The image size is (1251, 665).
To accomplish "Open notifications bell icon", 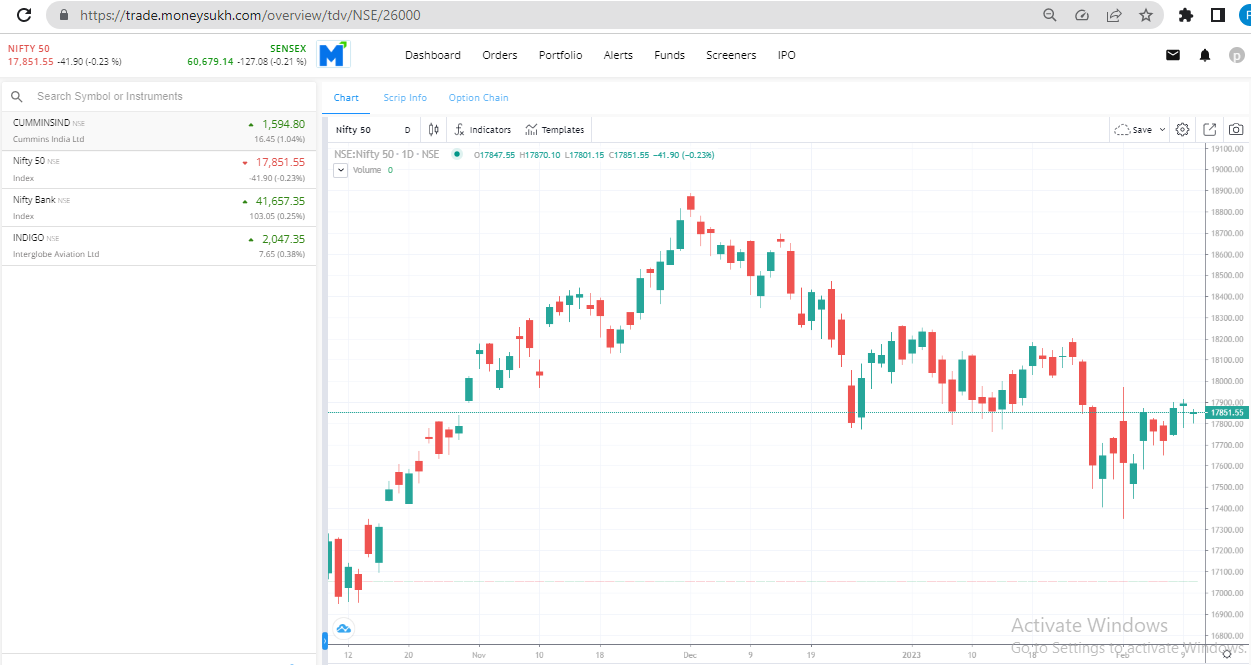I will (1205, 55).
